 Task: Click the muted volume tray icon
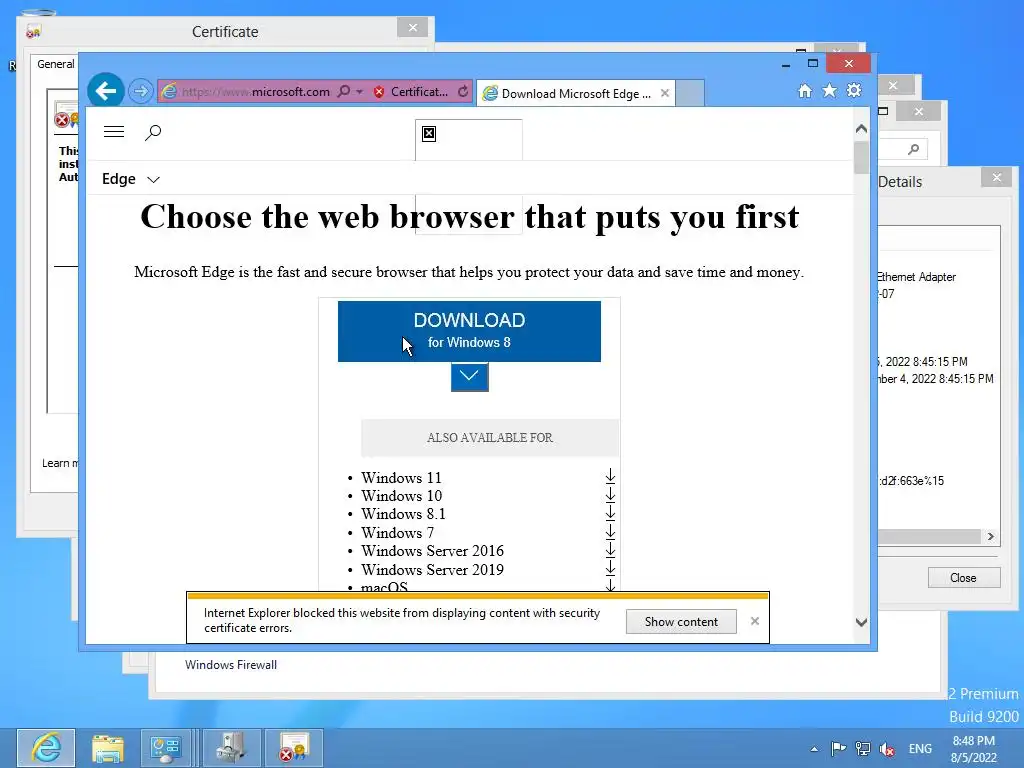(887, 749)
